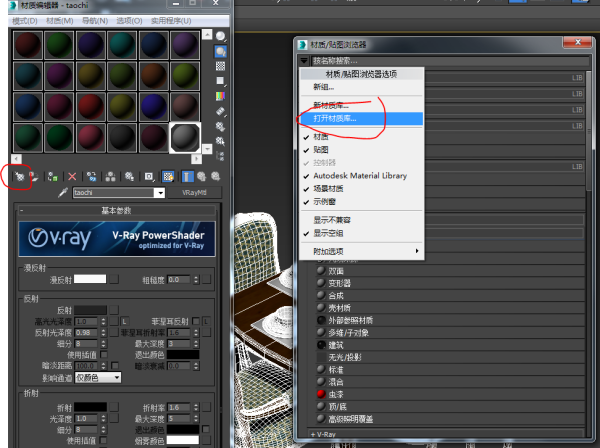Expand the + V-Ray group
This screenshot has width=600, height=448.
tap(446, 434)
